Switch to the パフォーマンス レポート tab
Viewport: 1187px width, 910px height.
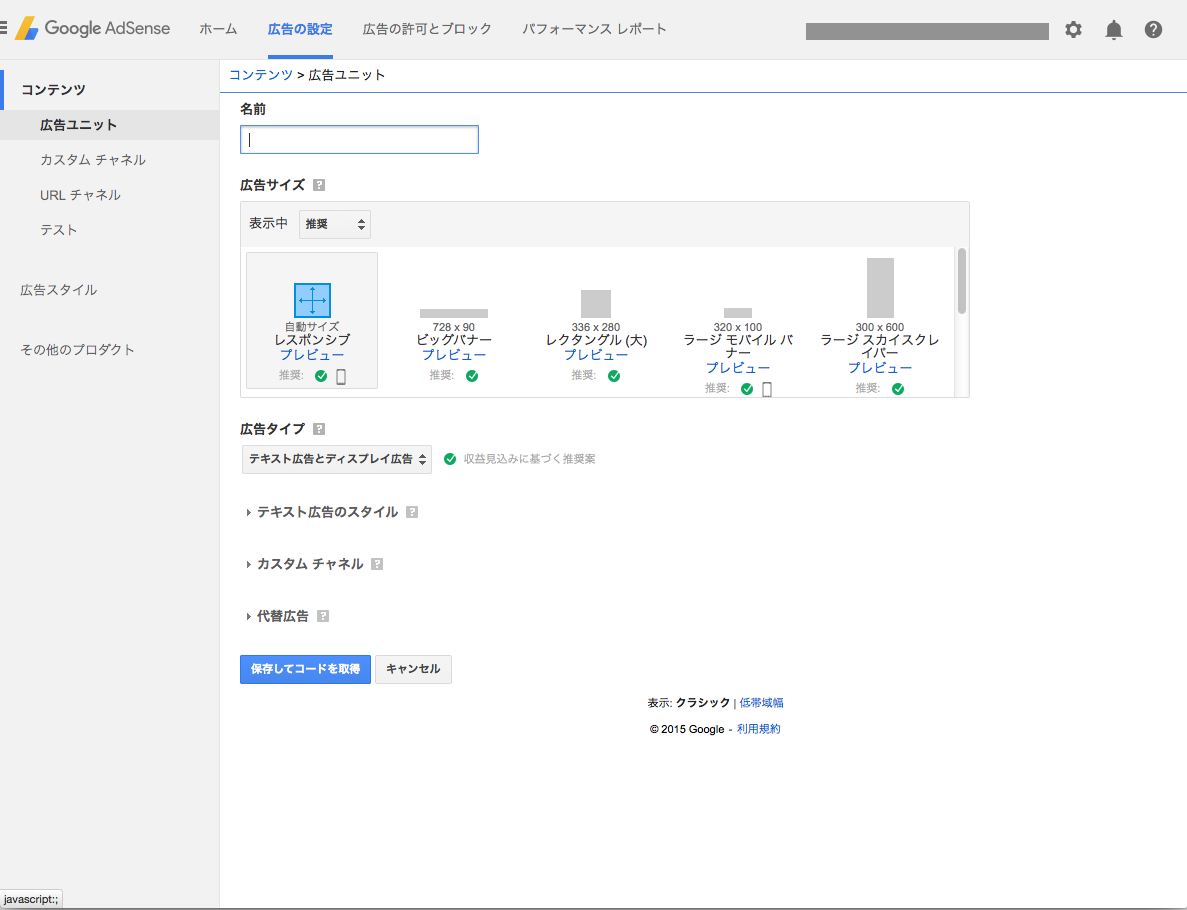point(594,30)
